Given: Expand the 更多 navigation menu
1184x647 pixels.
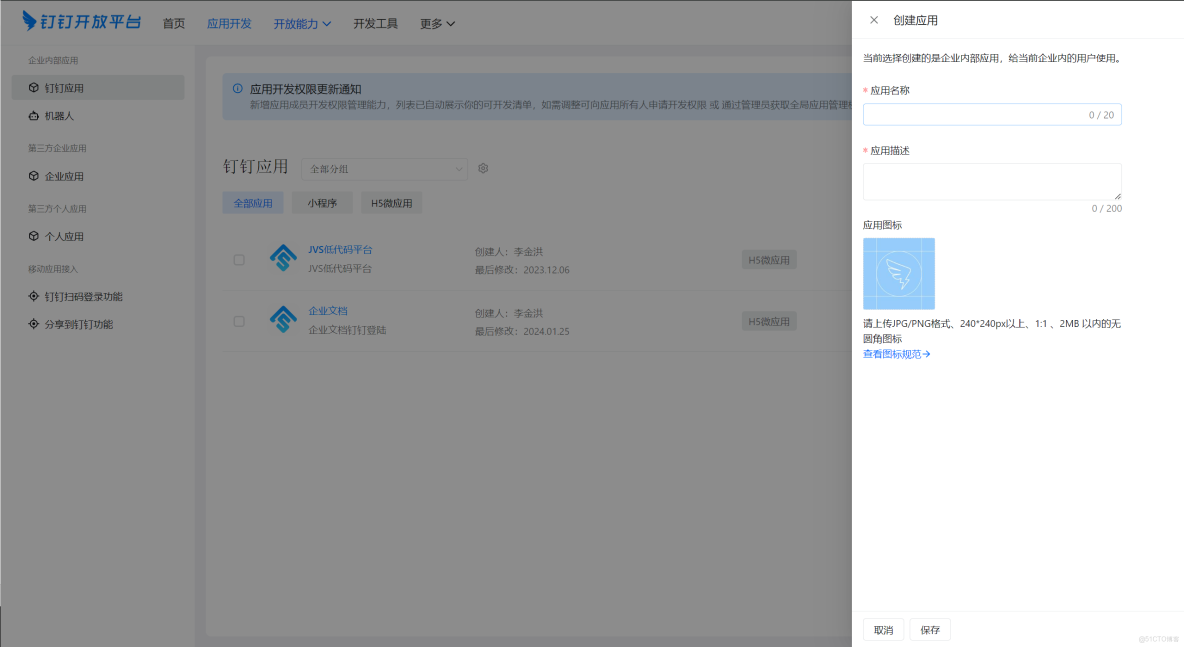Looking at the screenshot, I should pos(436,23).
